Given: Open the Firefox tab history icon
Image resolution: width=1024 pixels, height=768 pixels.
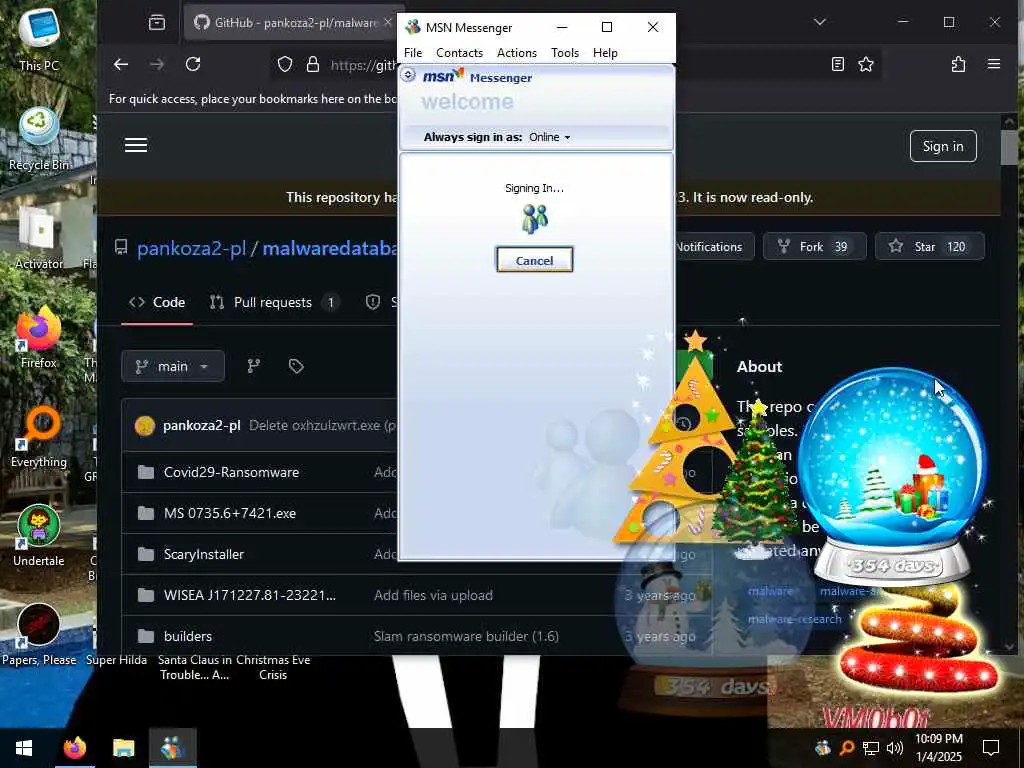Looking at the screenshot, I should click(x=157, y=23).
